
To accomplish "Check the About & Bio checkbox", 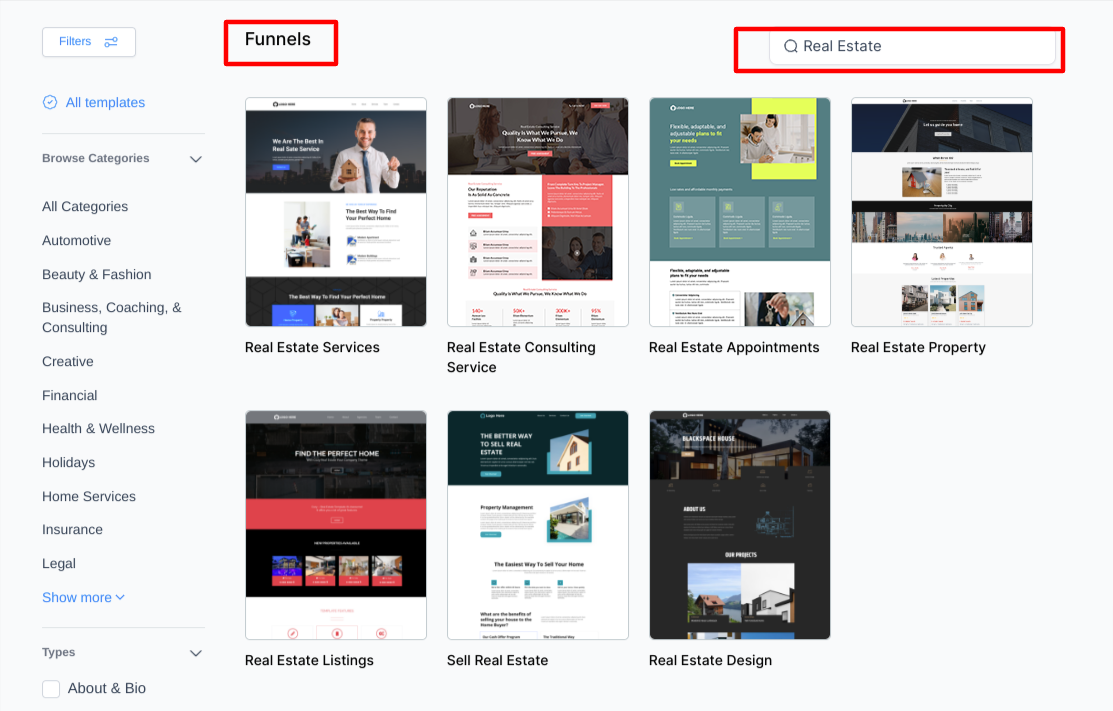I will point(51,688).
